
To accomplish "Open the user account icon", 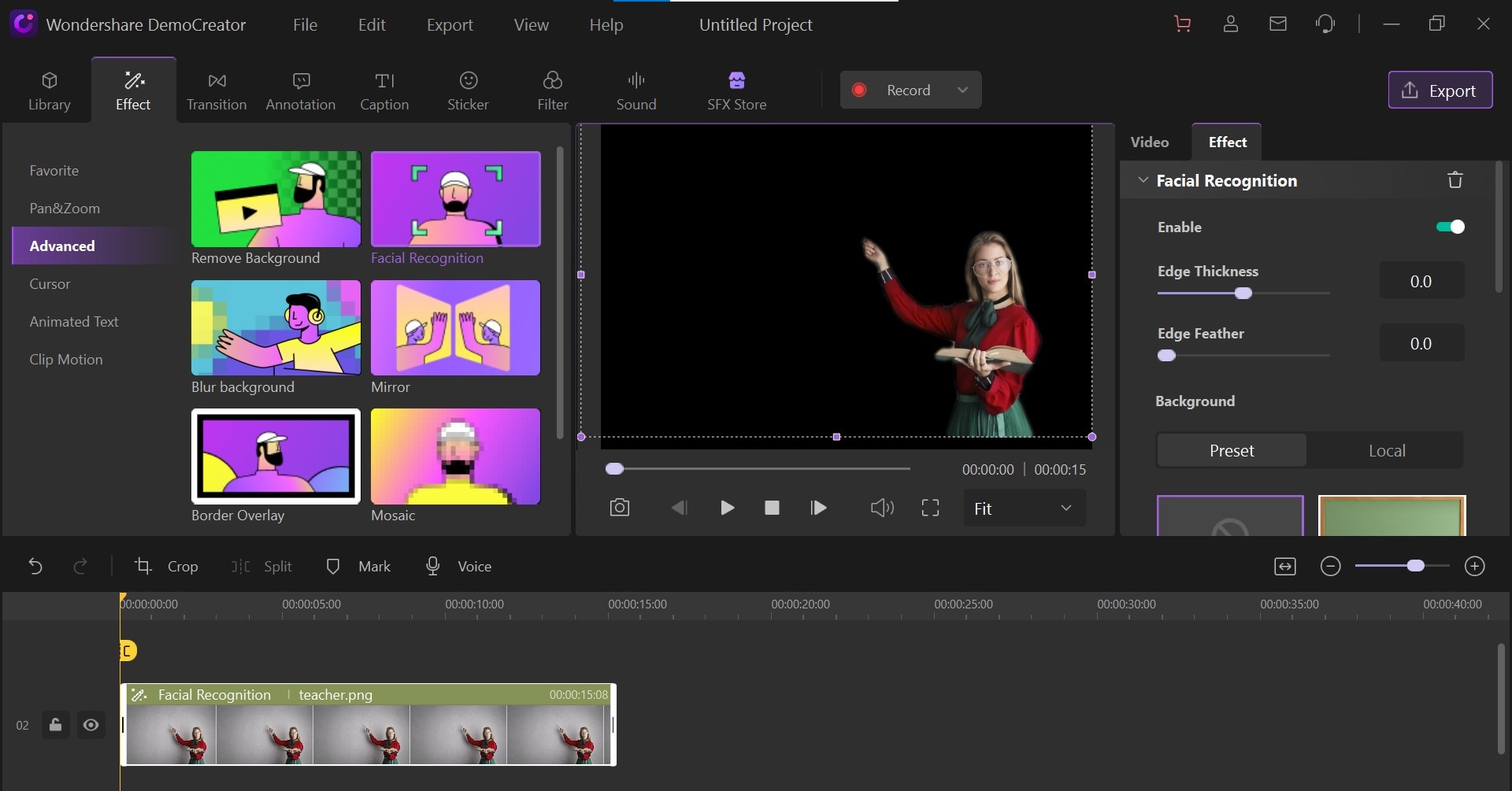I will coord(1231,24).
